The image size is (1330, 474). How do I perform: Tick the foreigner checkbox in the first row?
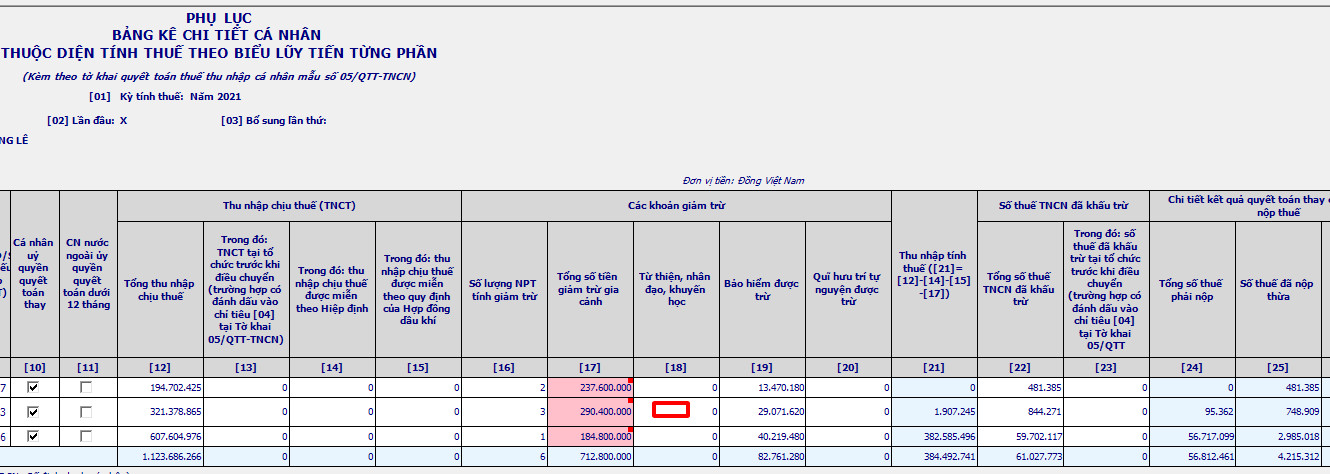coord(88,387)
